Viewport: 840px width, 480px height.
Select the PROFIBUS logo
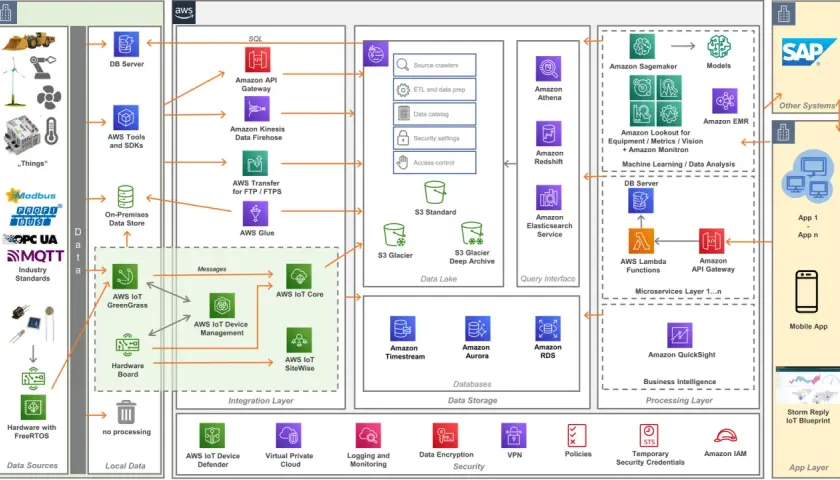(36, 215)
